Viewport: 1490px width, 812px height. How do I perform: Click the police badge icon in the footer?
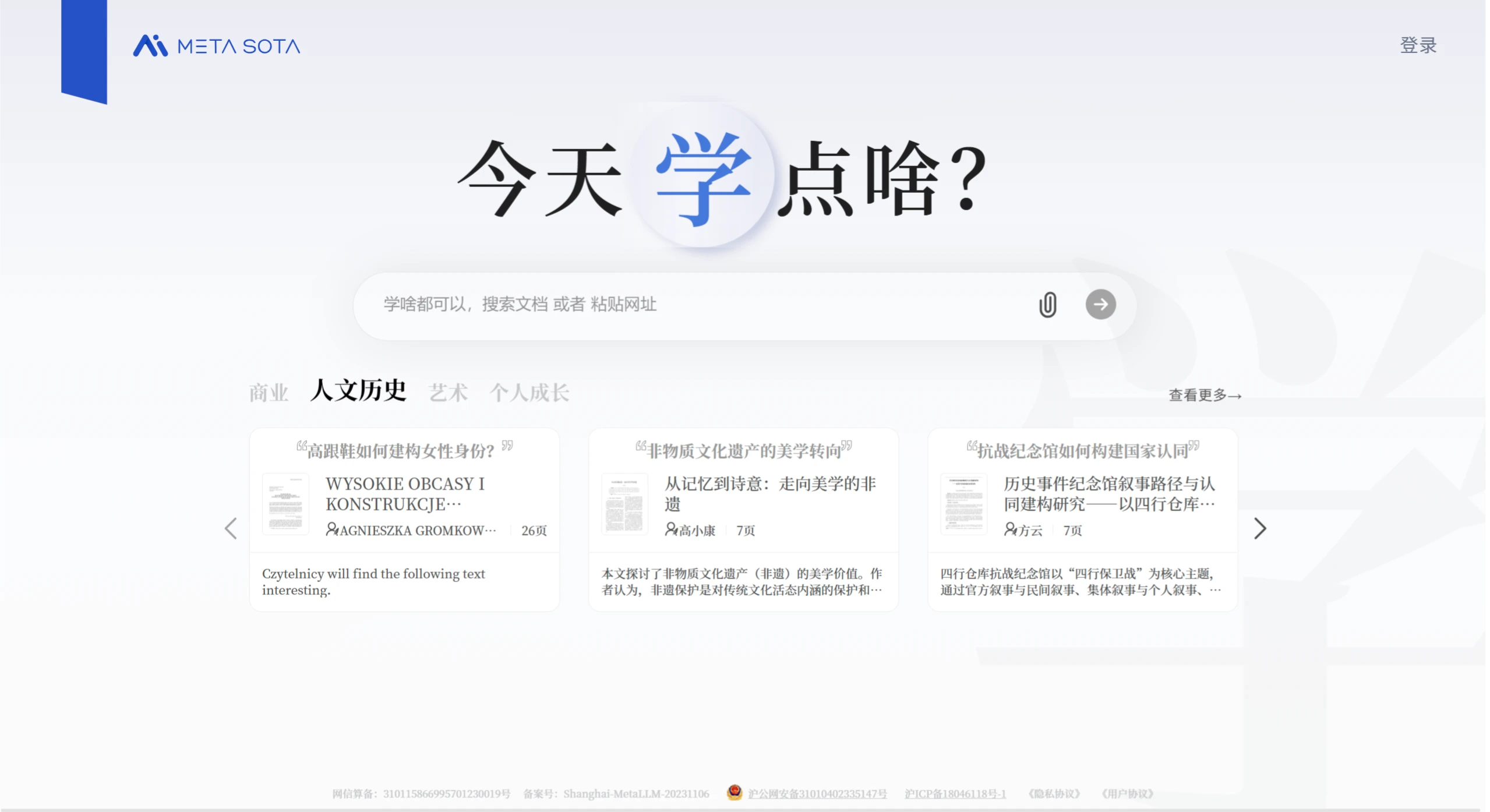(x=732, y=792)
